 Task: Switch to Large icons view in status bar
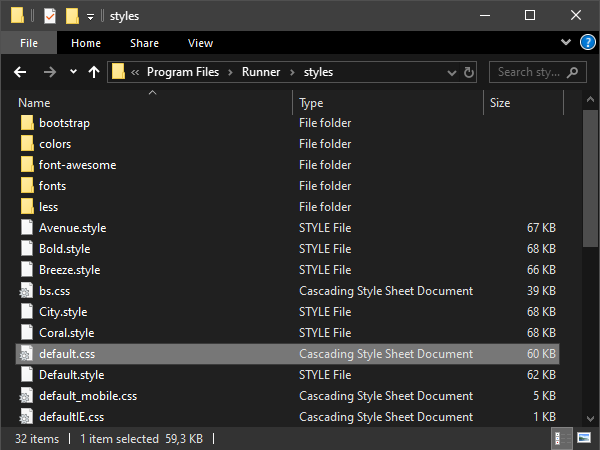[x=584, y=438]
